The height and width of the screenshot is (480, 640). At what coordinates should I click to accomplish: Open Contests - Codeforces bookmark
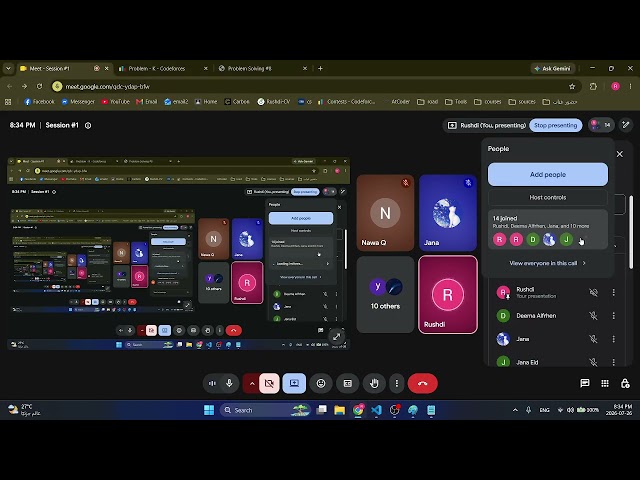(347, 102)
